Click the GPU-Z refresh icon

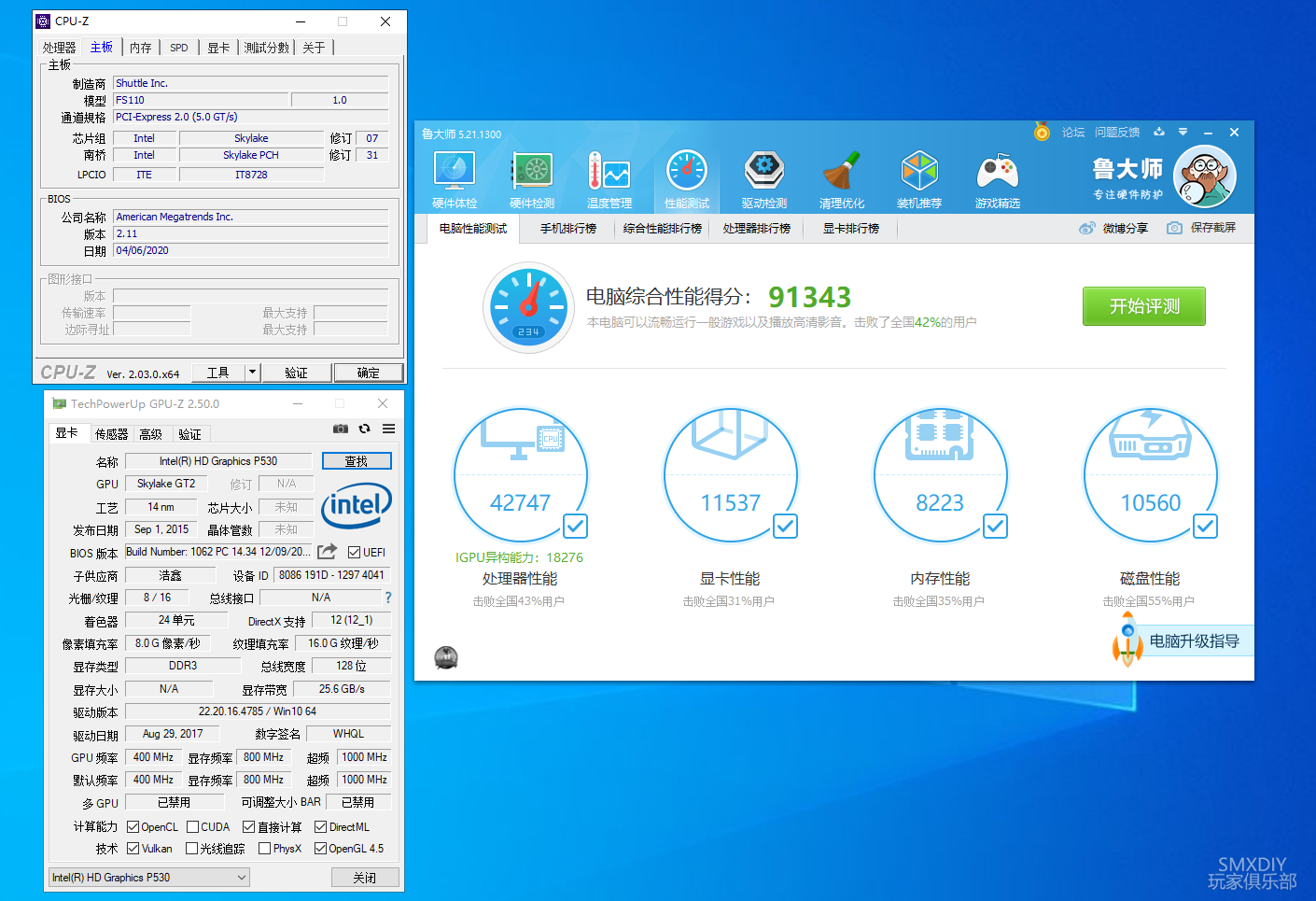[365, 429]
